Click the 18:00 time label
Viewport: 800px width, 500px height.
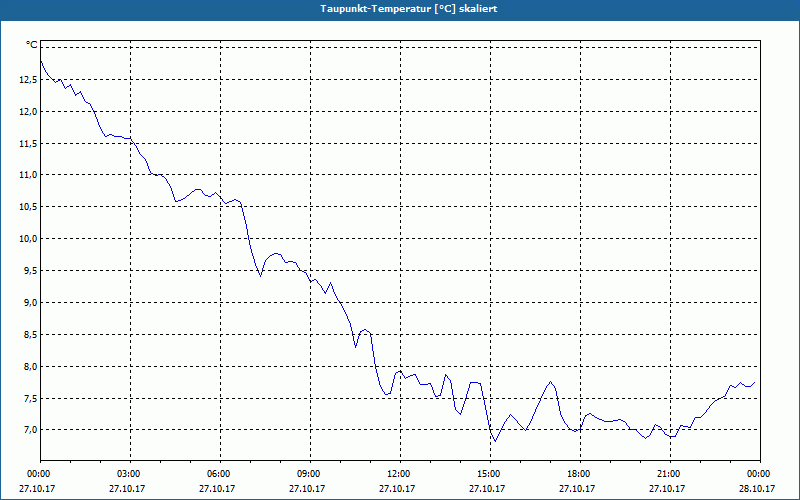[x=580, y=474]
